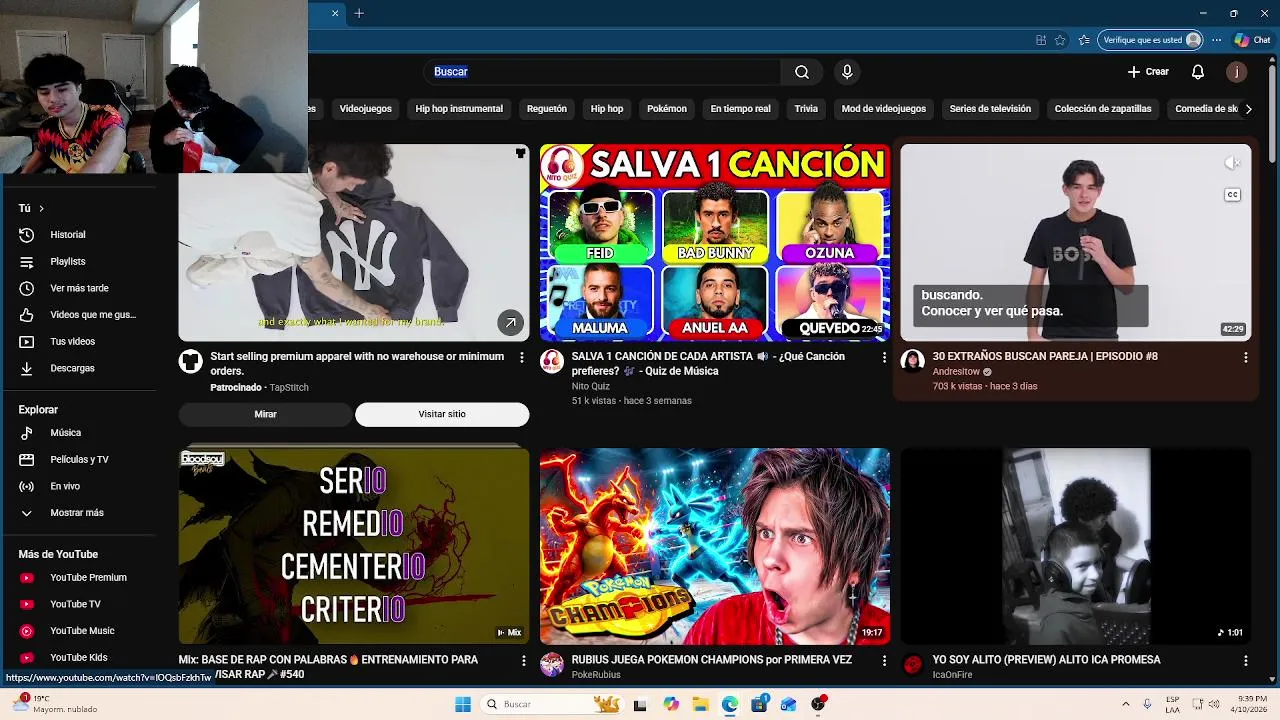This screenshot has height=720, width=1280.
Task: Click the Crear button
Action: pos(1148,72)
